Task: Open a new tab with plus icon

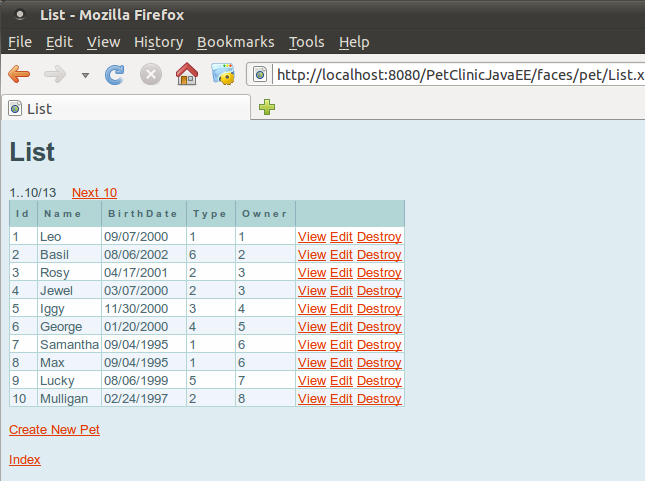Action: pyautogui.click(x=267, y=108)
